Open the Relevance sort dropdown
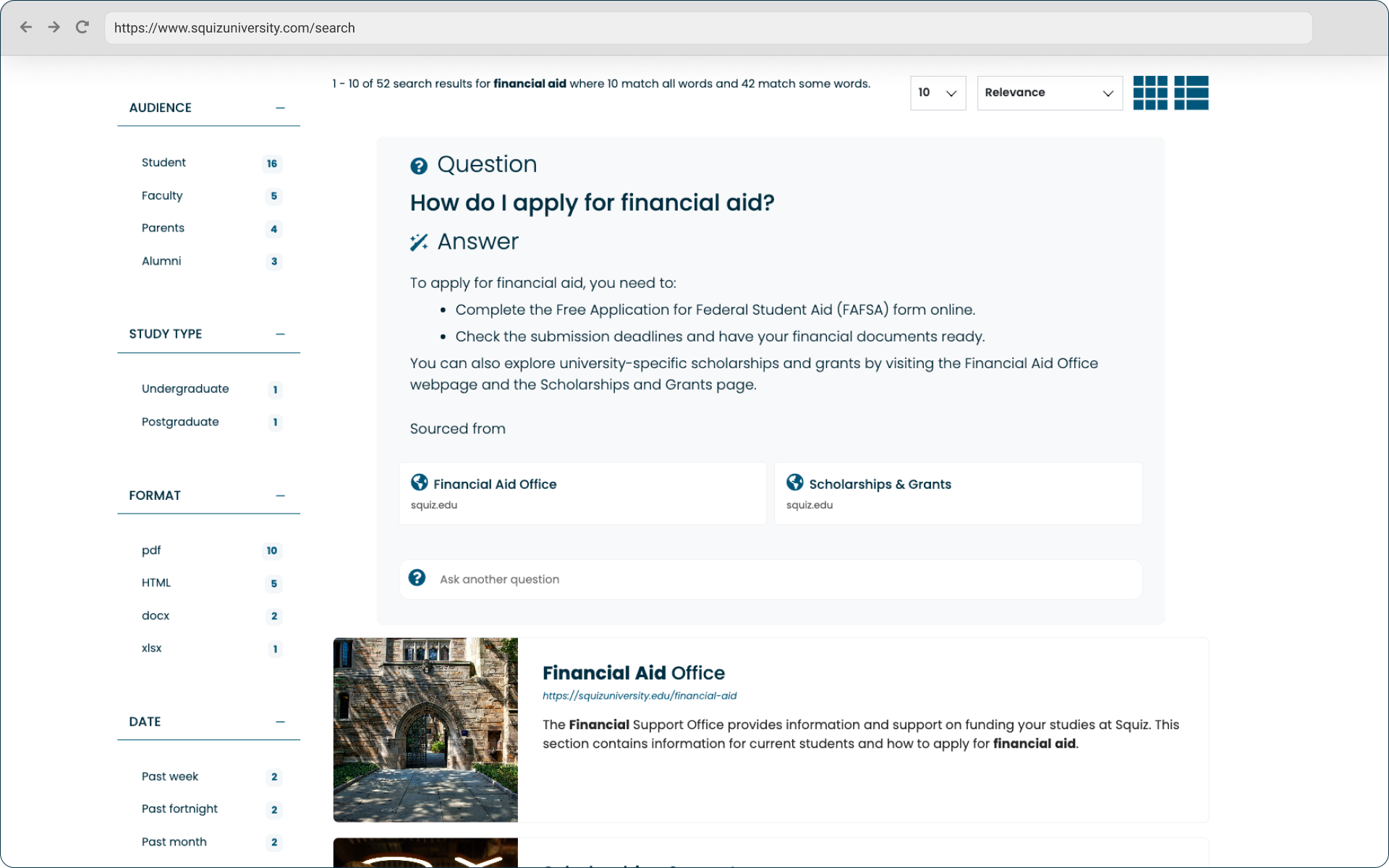Screen dimensions: 1389x868 click(x=1047, y=92)
